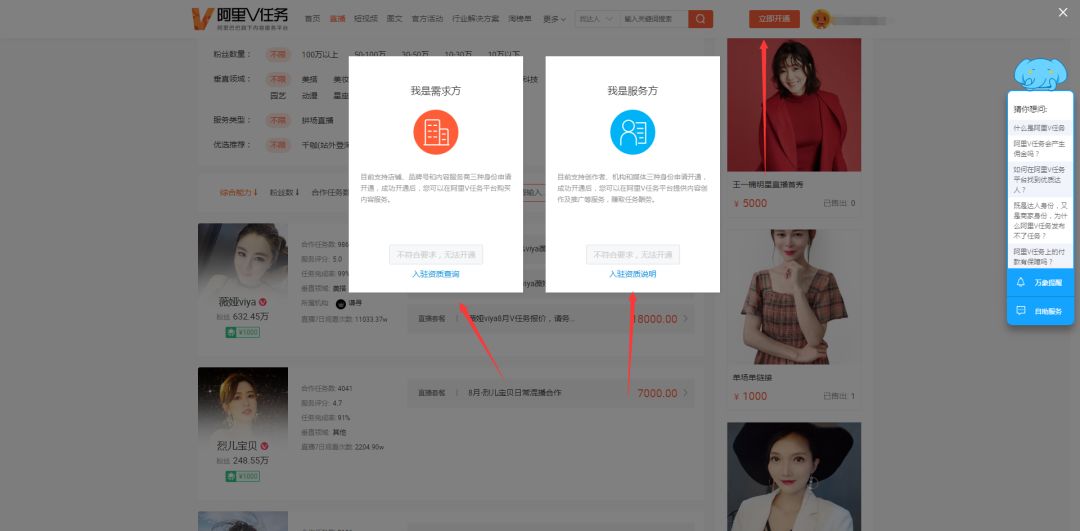Viewport: 1080px width, 531px height.
Task: Click the orange search magnifier button
Action: (700, 19)
